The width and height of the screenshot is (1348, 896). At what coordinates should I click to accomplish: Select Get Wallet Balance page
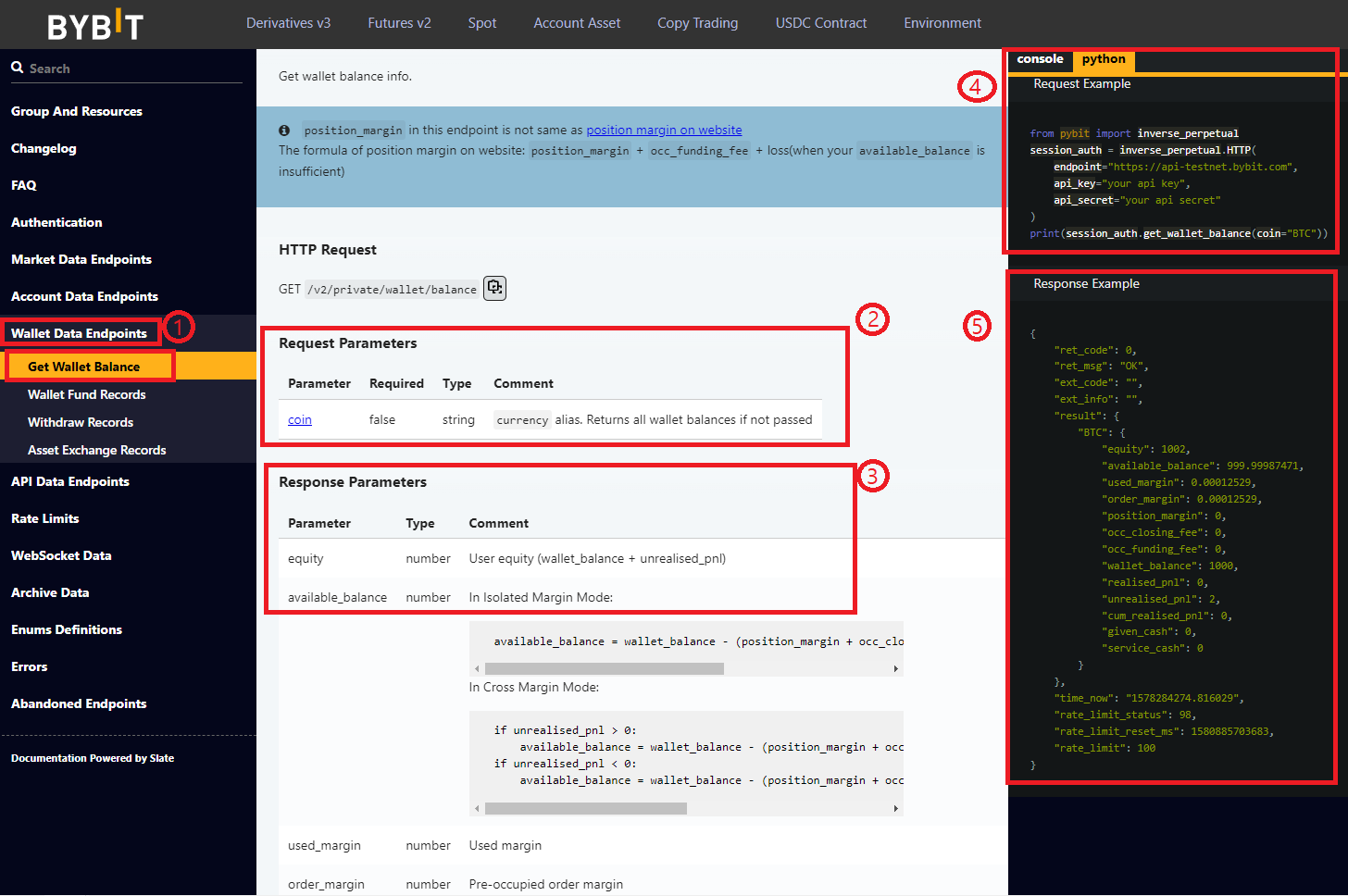pyautogui.click(x=83, y=367)
